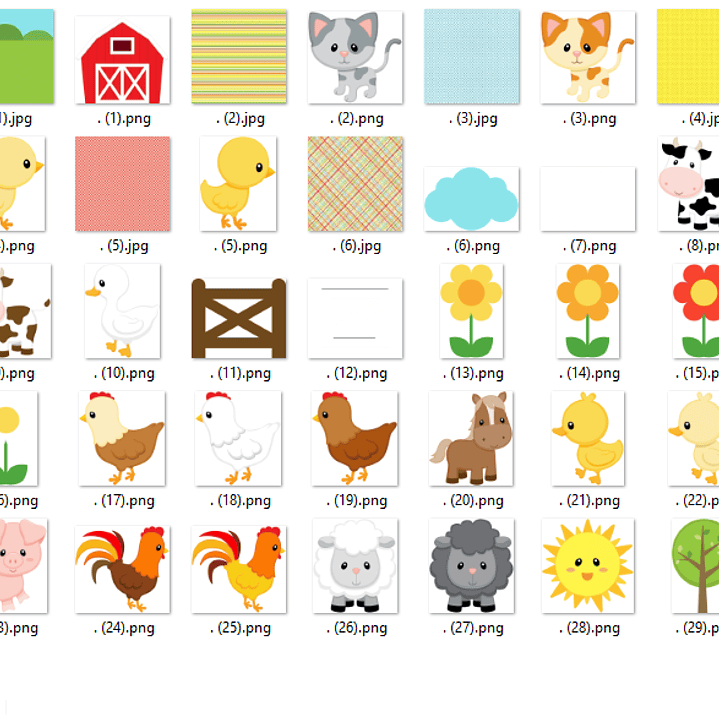This screenshot has width=719, height=719.
Task: Select the white goose image (10).png
Action: 122,311
